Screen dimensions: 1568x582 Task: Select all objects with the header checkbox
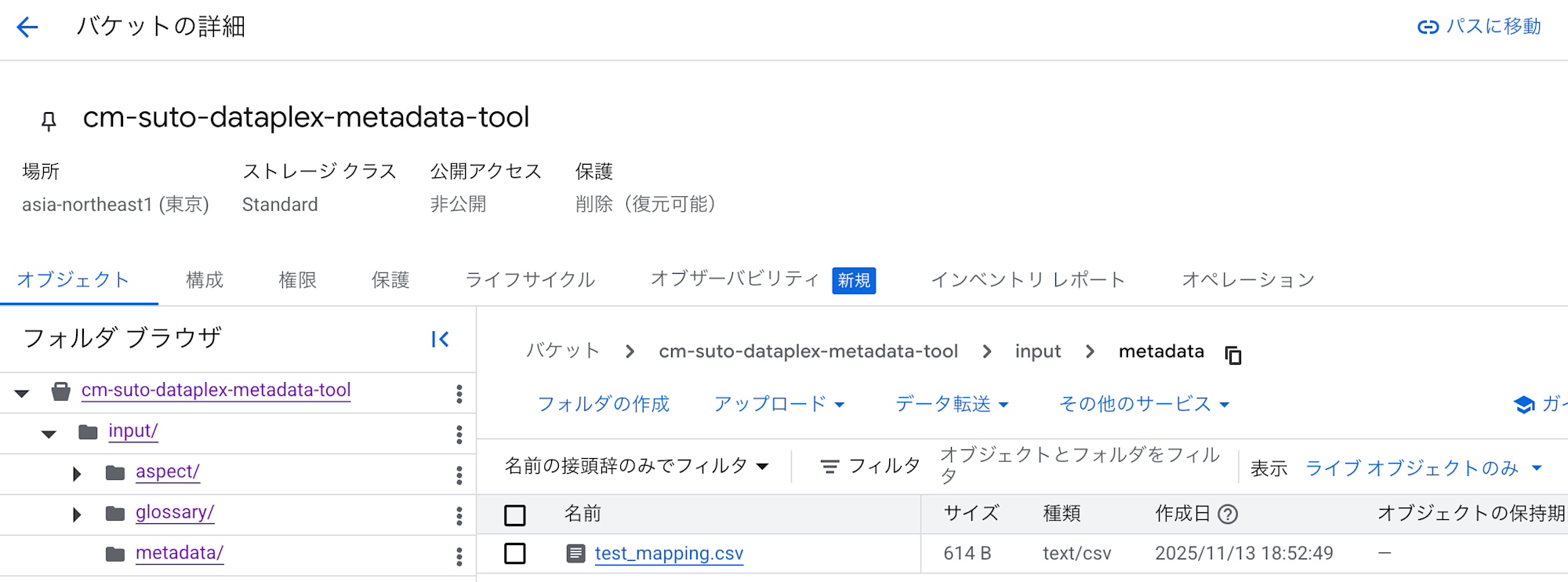(515, 515)
